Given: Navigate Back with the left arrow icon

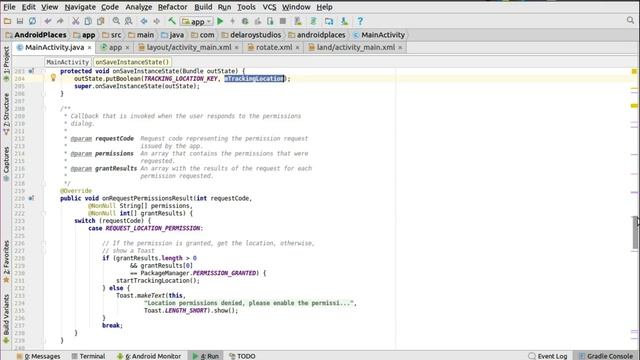Looking at the screenshot, I should tap(144, 21).
